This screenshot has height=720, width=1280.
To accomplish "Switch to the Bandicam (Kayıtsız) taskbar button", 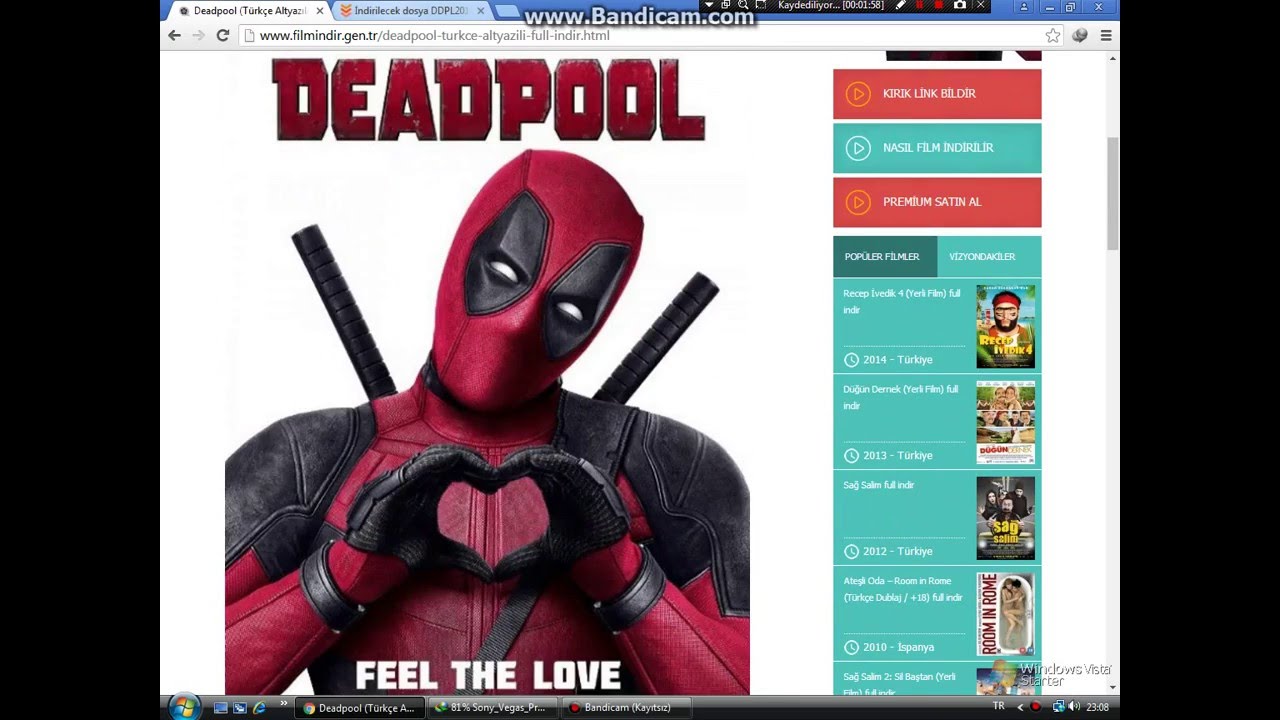I will click(x=627, y=708).
